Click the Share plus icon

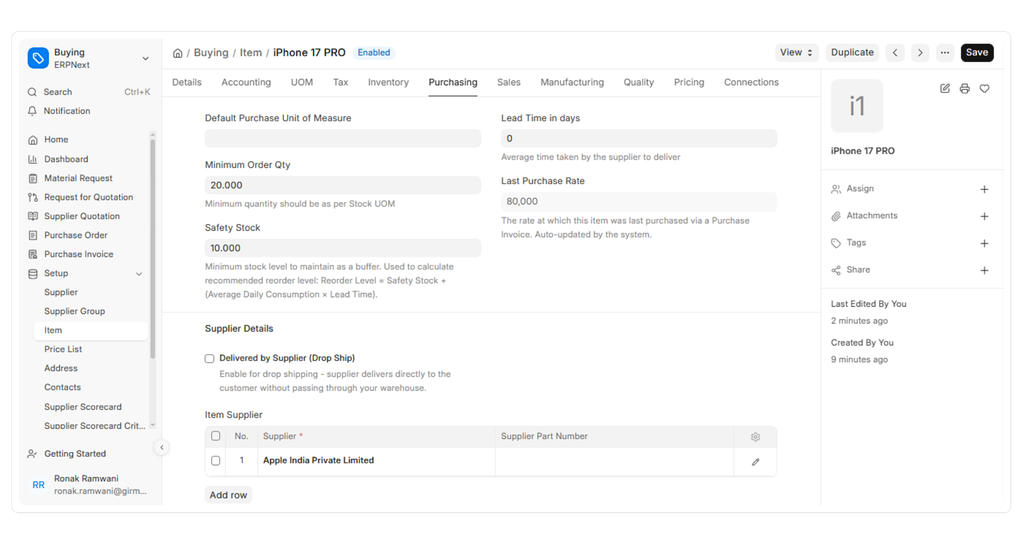984,270
